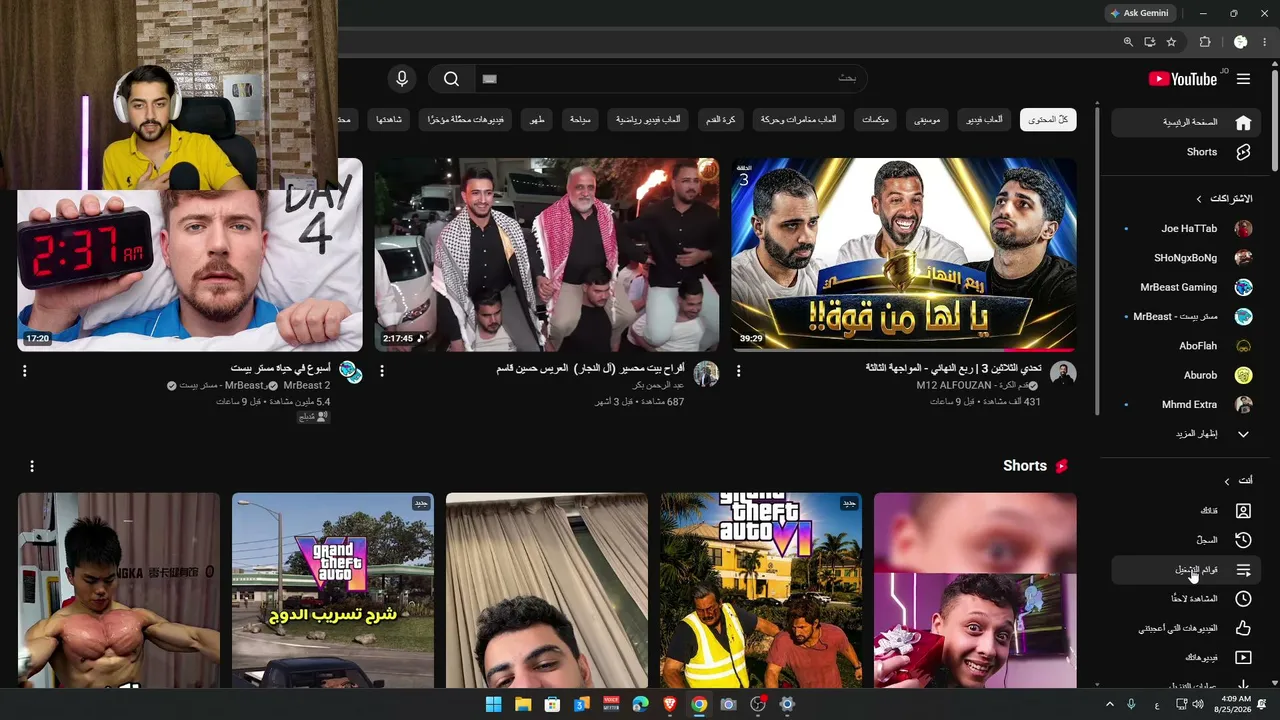This screenshot has width=1280, height=720.
Task: Expand إظهار المزيد under subscriptions
Action: (x=1186, y=434)
